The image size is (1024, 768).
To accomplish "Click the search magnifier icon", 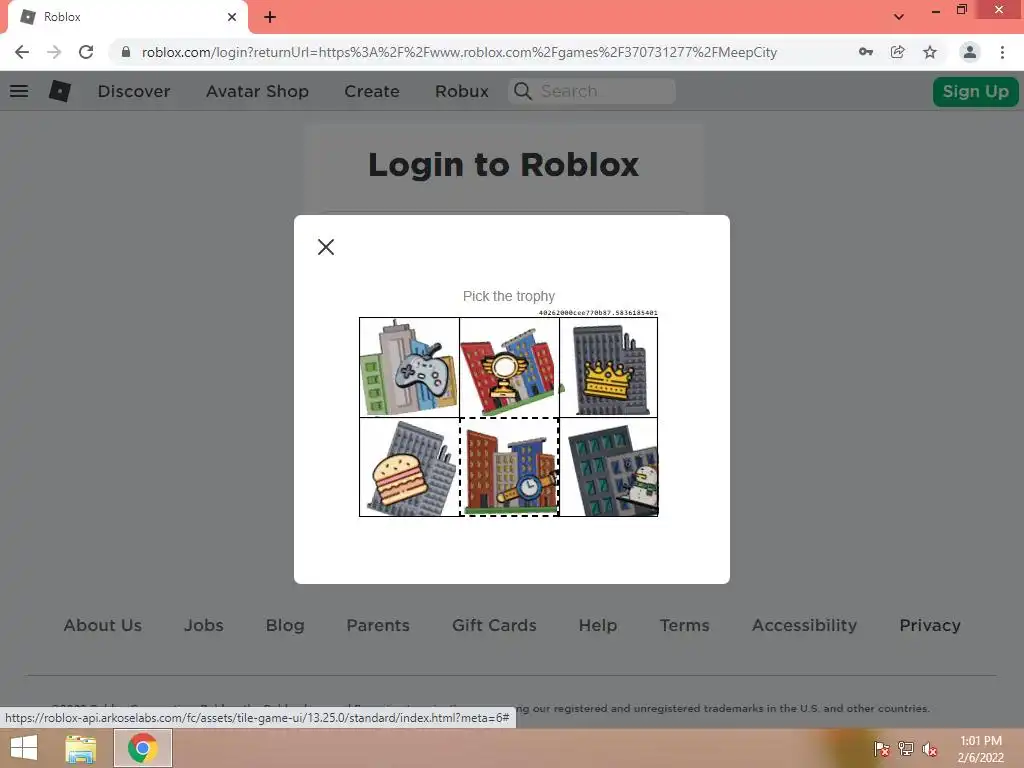I will [522, 91].
